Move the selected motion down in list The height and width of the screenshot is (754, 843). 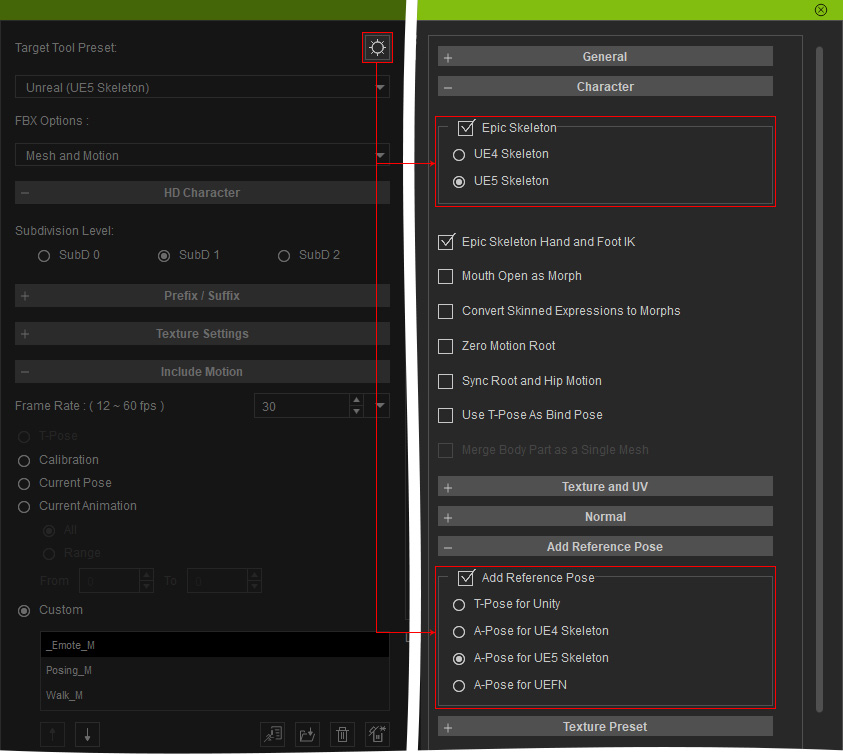pyautogui.click(x=87, y=735)
